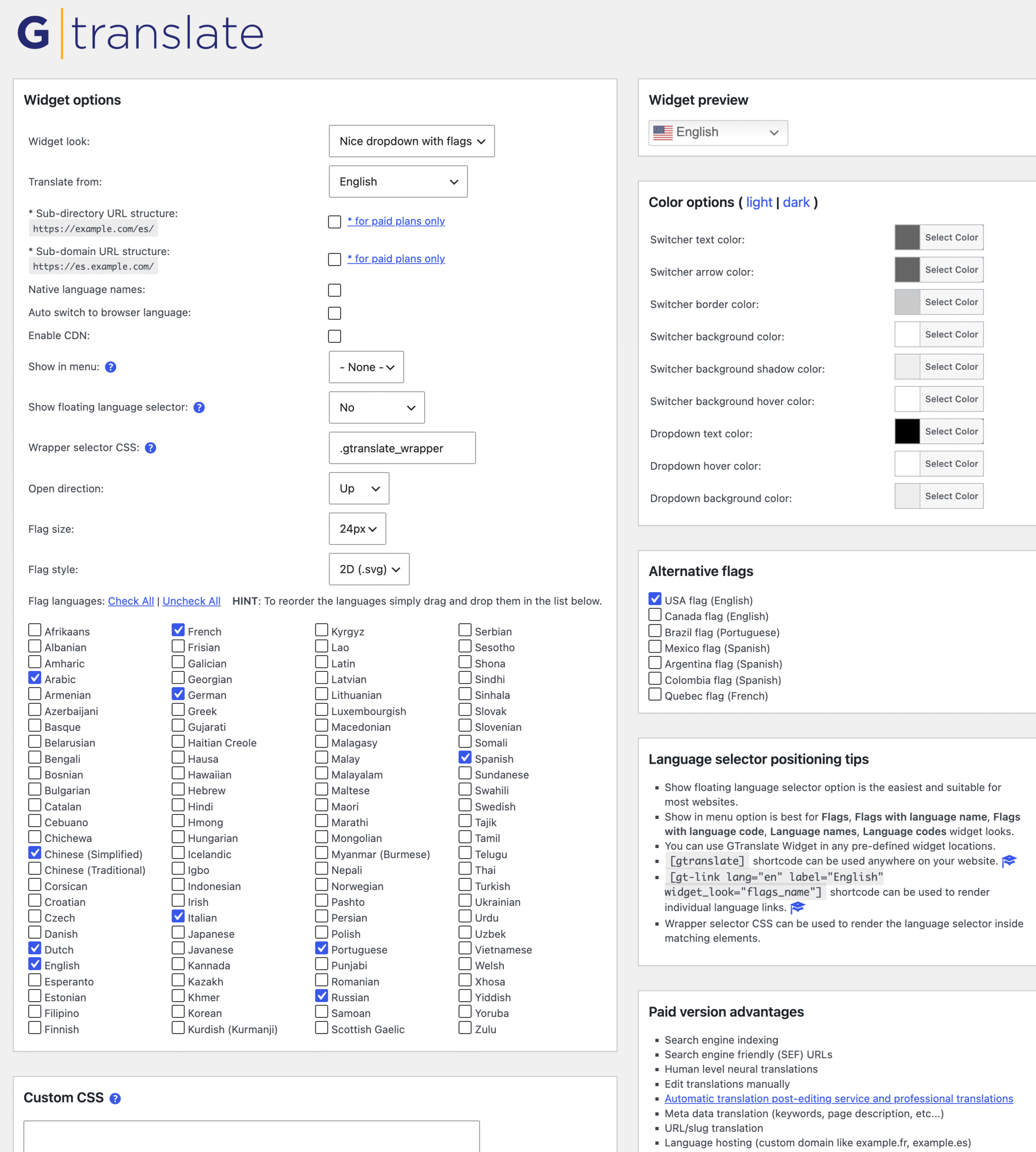
Task: Check the Japanese language checkbox
Action: click(x=178, y=932)
